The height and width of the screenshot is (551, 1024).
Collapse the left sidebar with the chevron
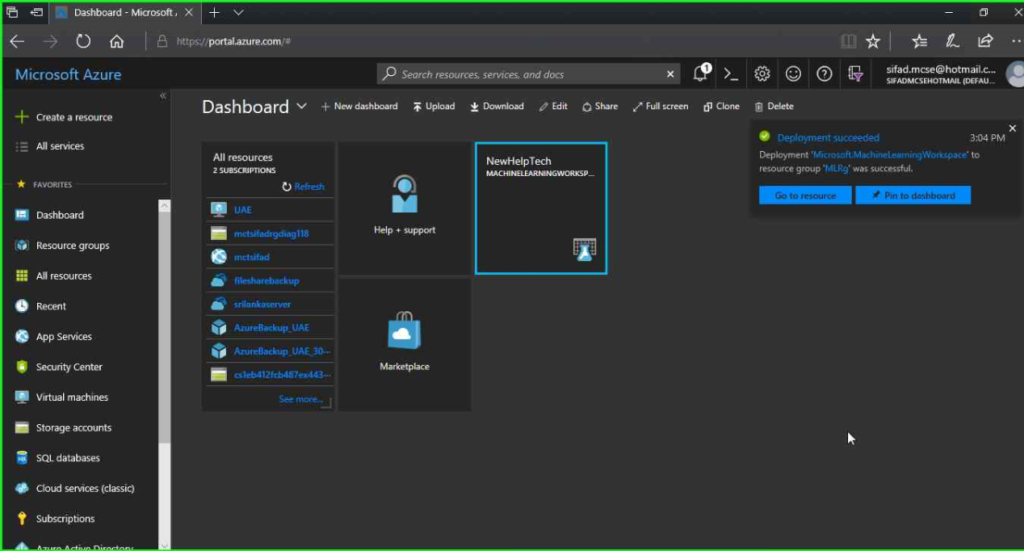point(163,95)
